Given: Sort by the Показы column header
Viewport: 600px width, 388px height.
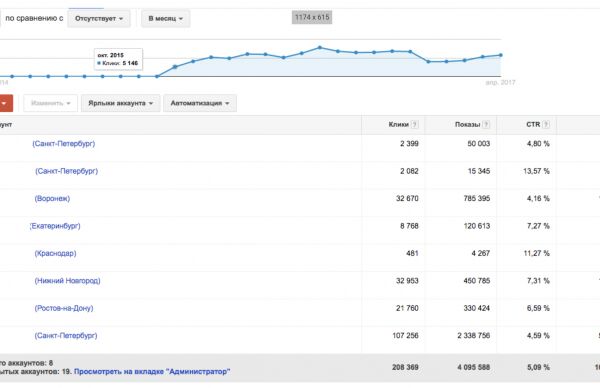Looking at the screenshot, I should [467, 124].
